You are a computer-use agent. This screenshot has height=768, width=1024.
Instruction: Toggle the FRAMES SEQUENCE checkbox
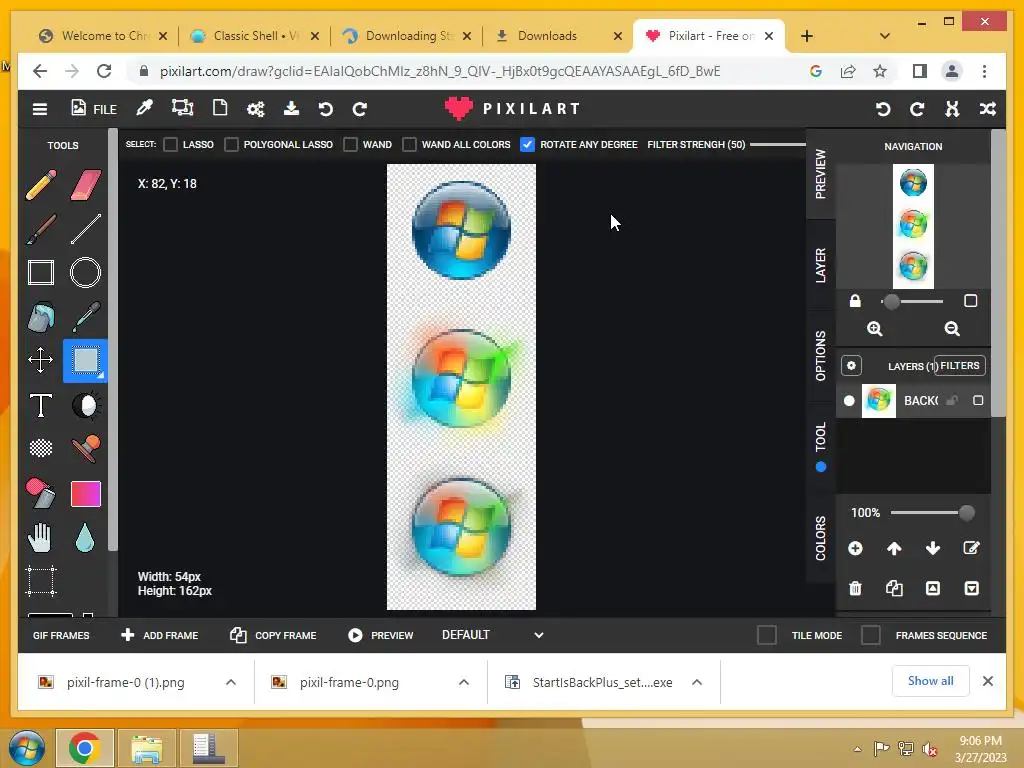click(871, 635)
